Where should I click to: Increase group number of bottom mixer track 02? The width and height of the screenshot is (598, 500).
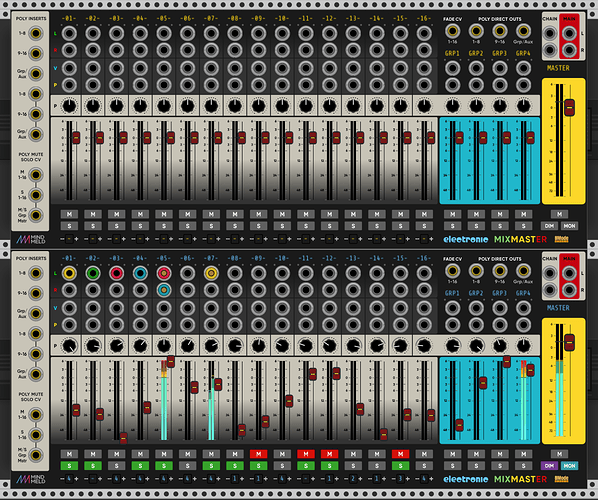[x=100, y=479]
